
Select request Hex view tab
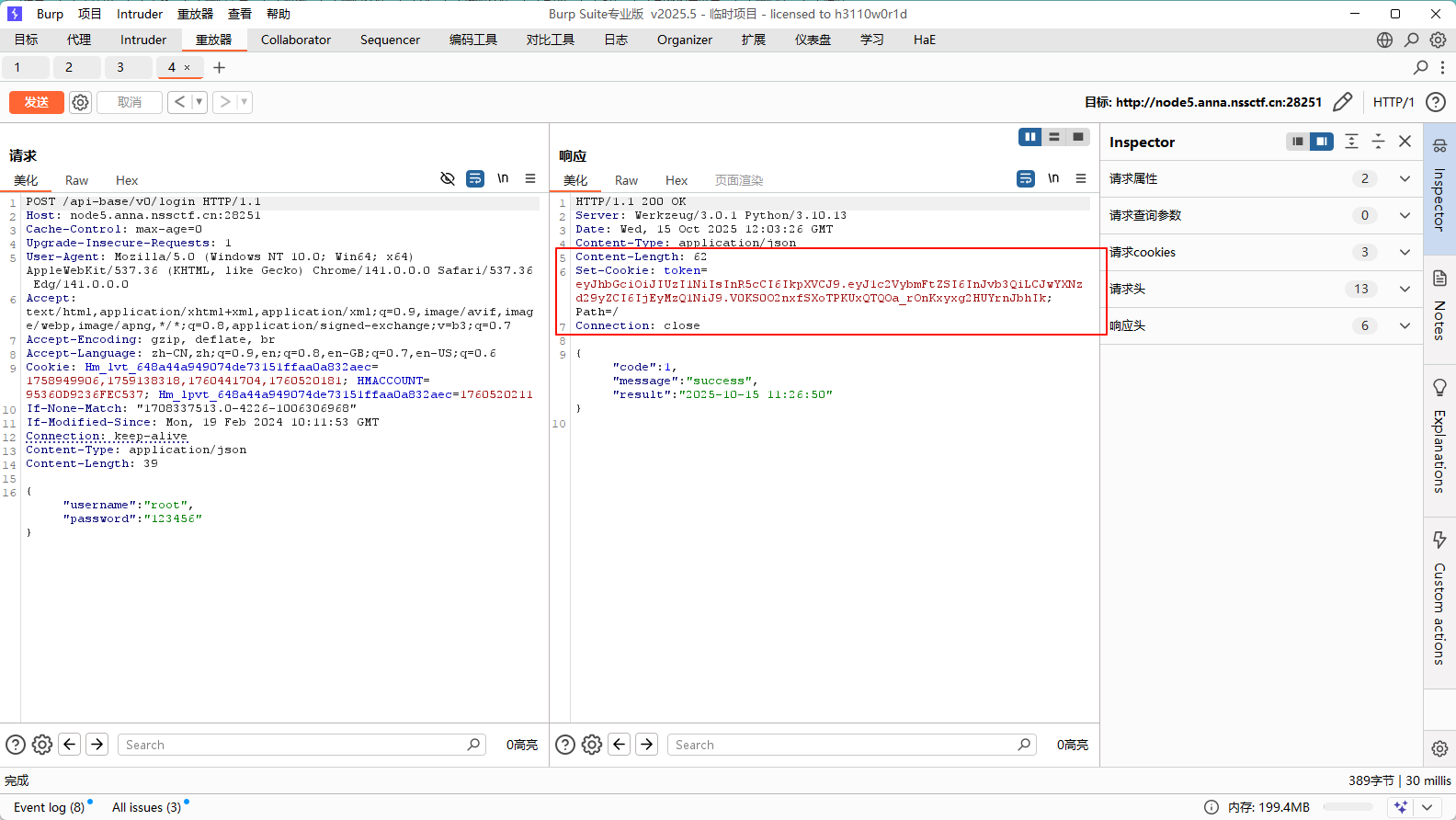pyautogui.click(x=127, y=180)
